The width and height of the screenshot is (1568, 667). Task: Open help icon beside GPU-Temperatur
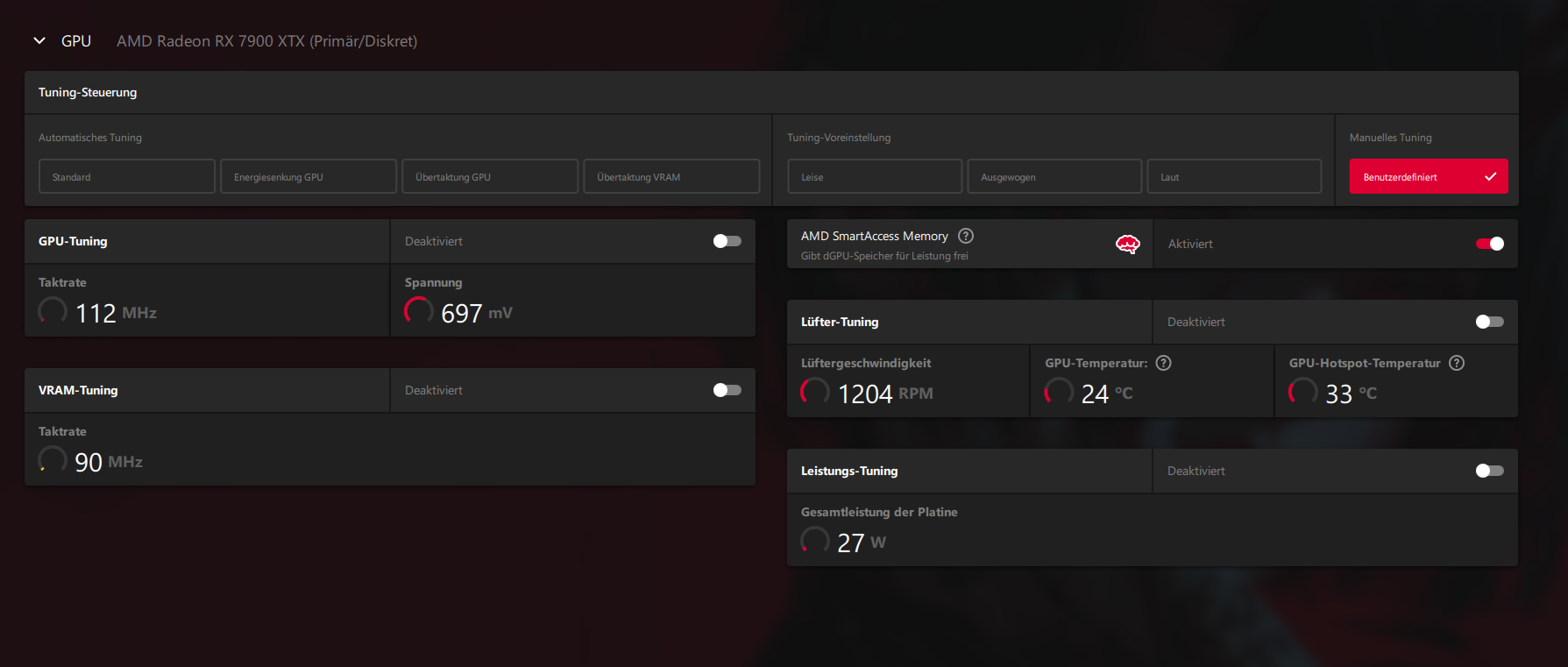tap(1164, 363)
